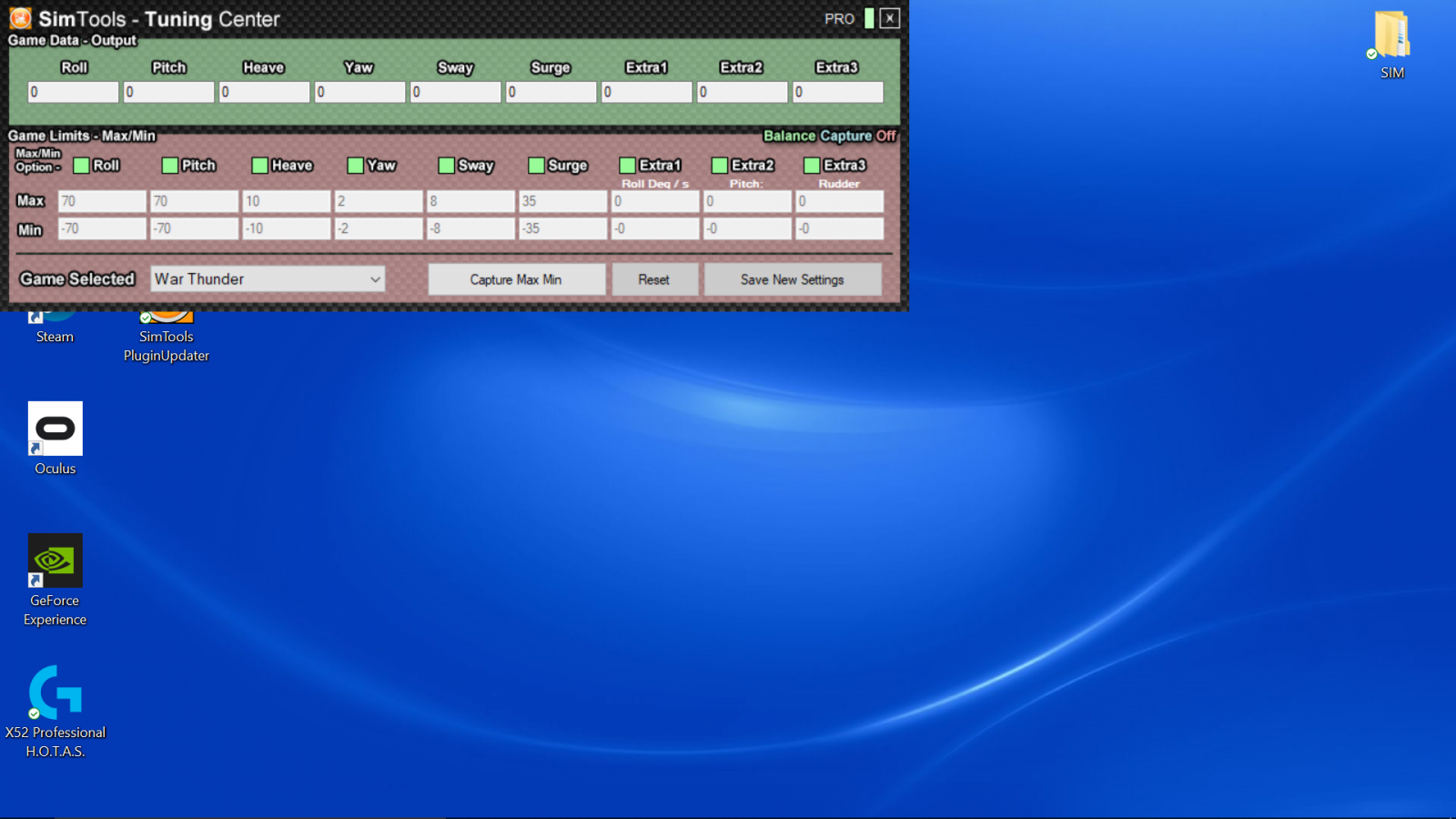Click the Yaw Max input showing 2
The width and height of the screenshot is (1456, 819).
379,201
